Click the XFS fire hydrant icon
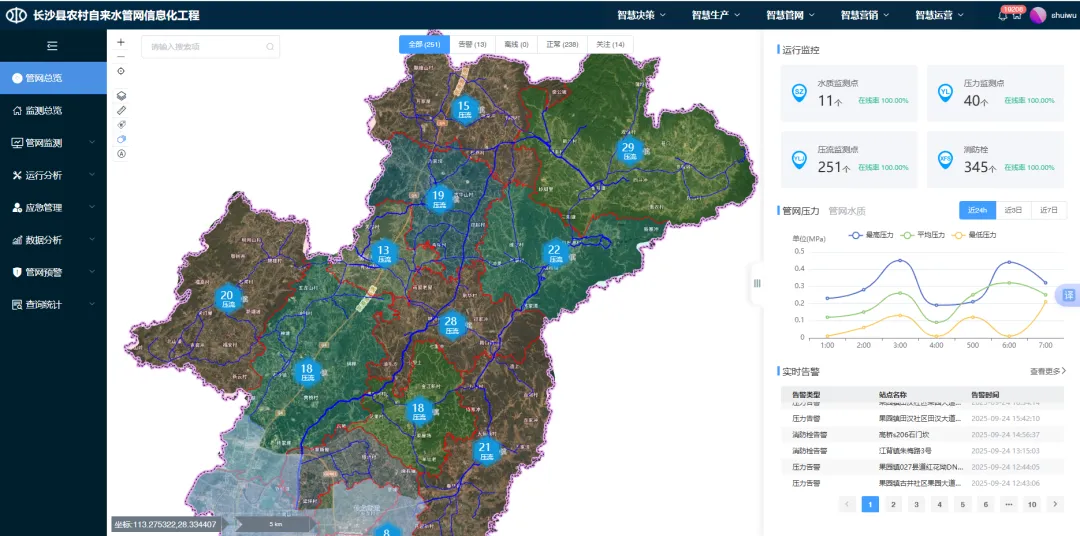This screenshot has height=536, width=1080. click(945, 159)
